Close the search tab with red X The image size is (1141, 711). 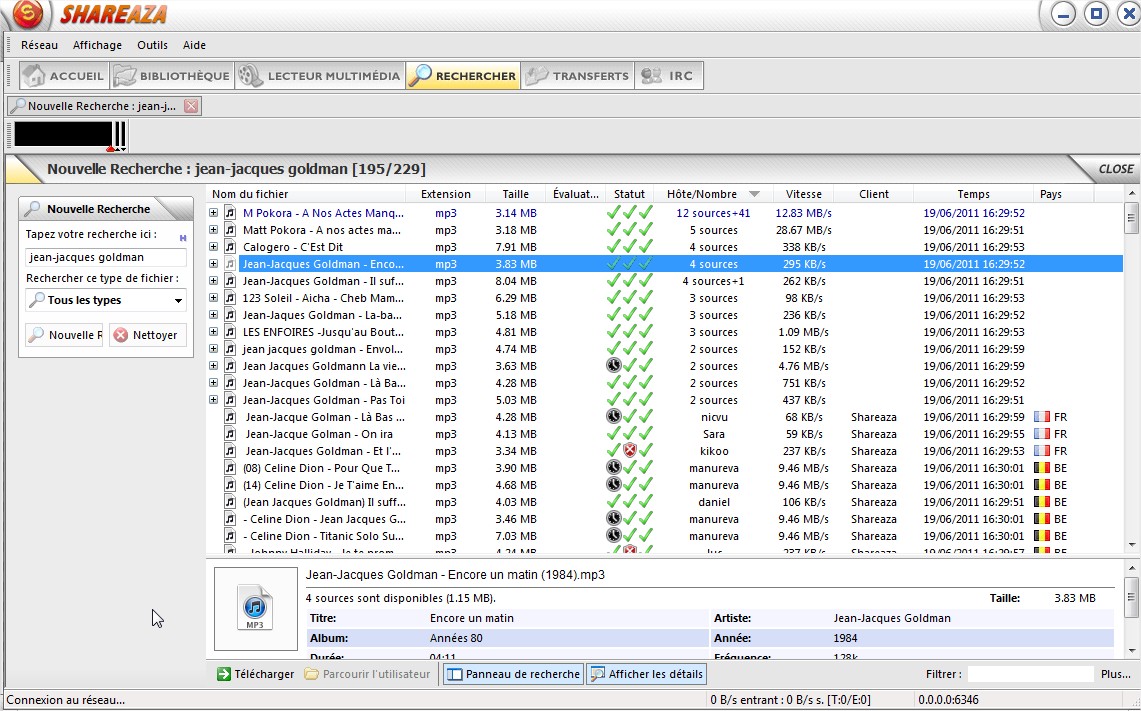tap(191, 106)
